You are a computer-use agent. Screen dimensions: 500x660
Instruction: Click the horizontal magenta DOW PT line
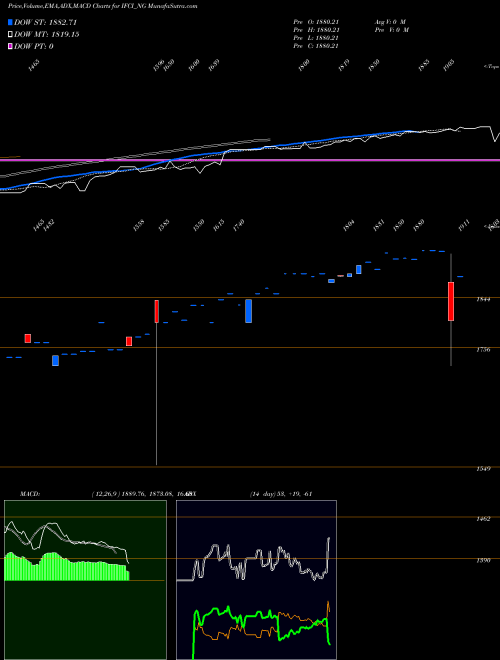(250, 160)
